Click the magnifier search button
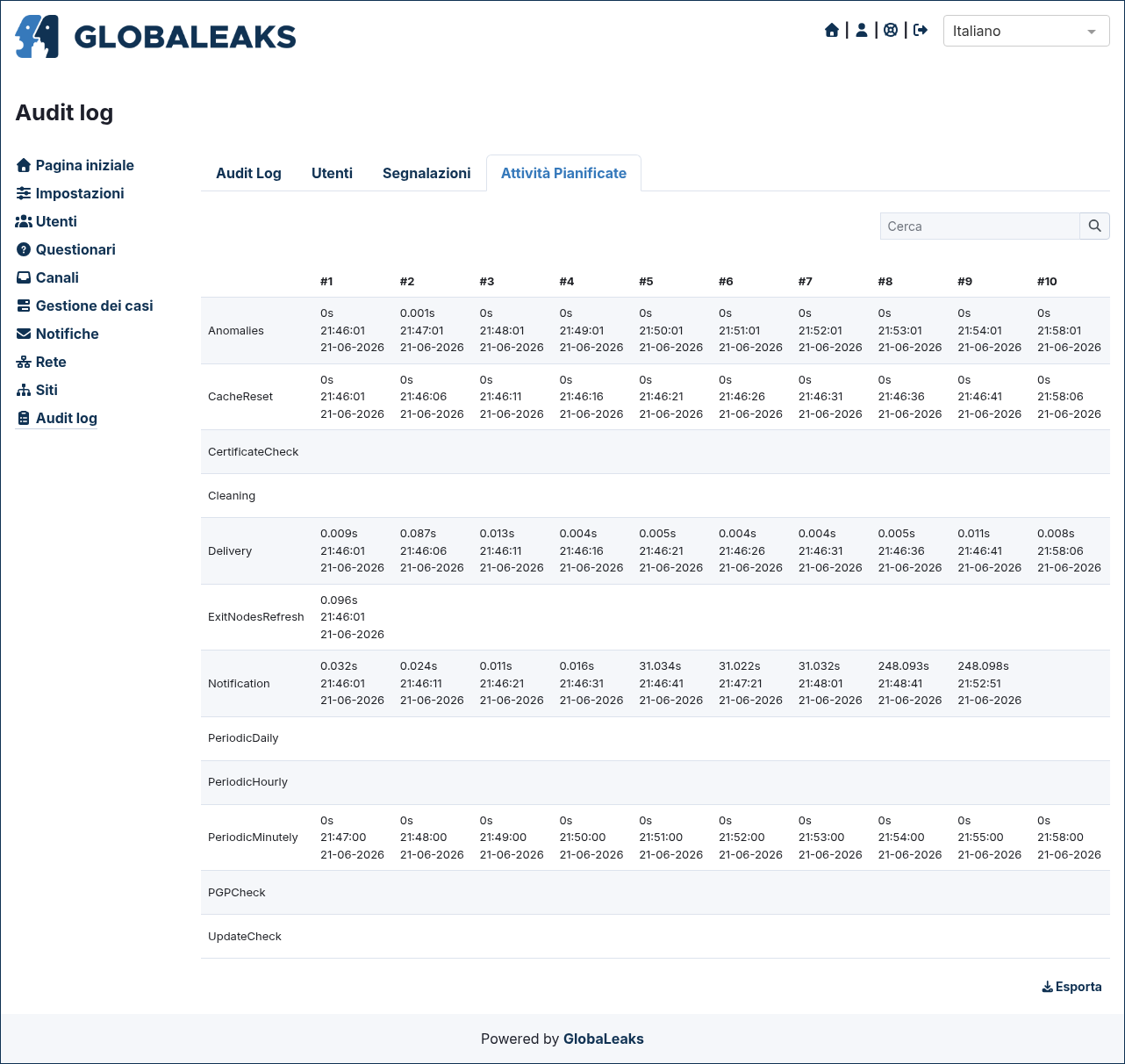The image size is (1125, 1064). pyautogui.click(x=1094, y=226)
